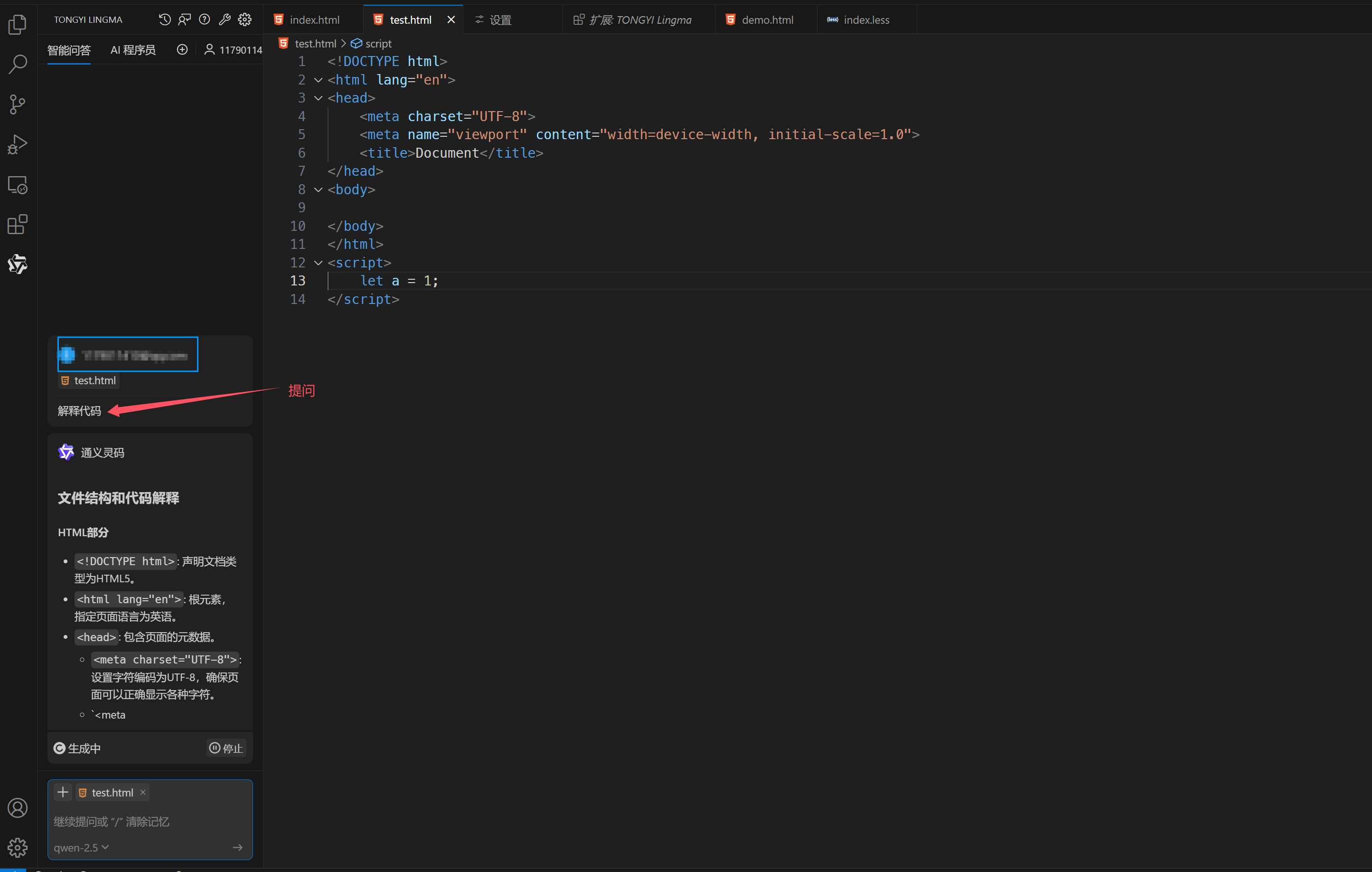Screen dimensions: 1372x872
Task: Show Tongyi Lingma chat history
Action: coord(165,19)
